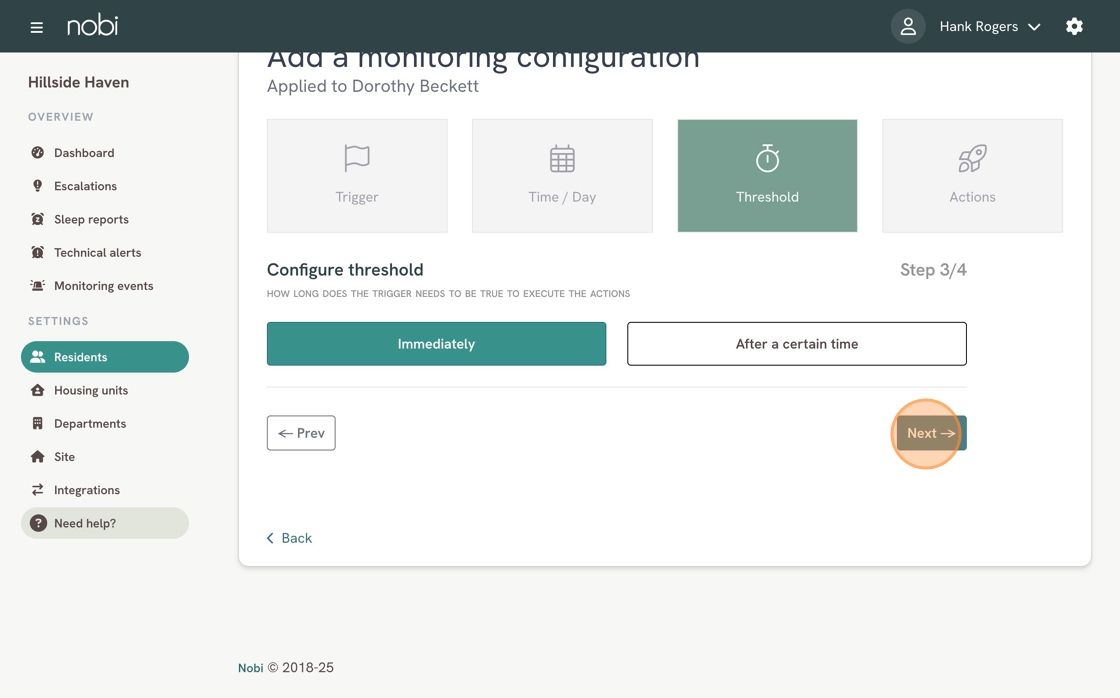1120x698 pixels.
Task: Click the Prev button
Action: tap(301, 433)
